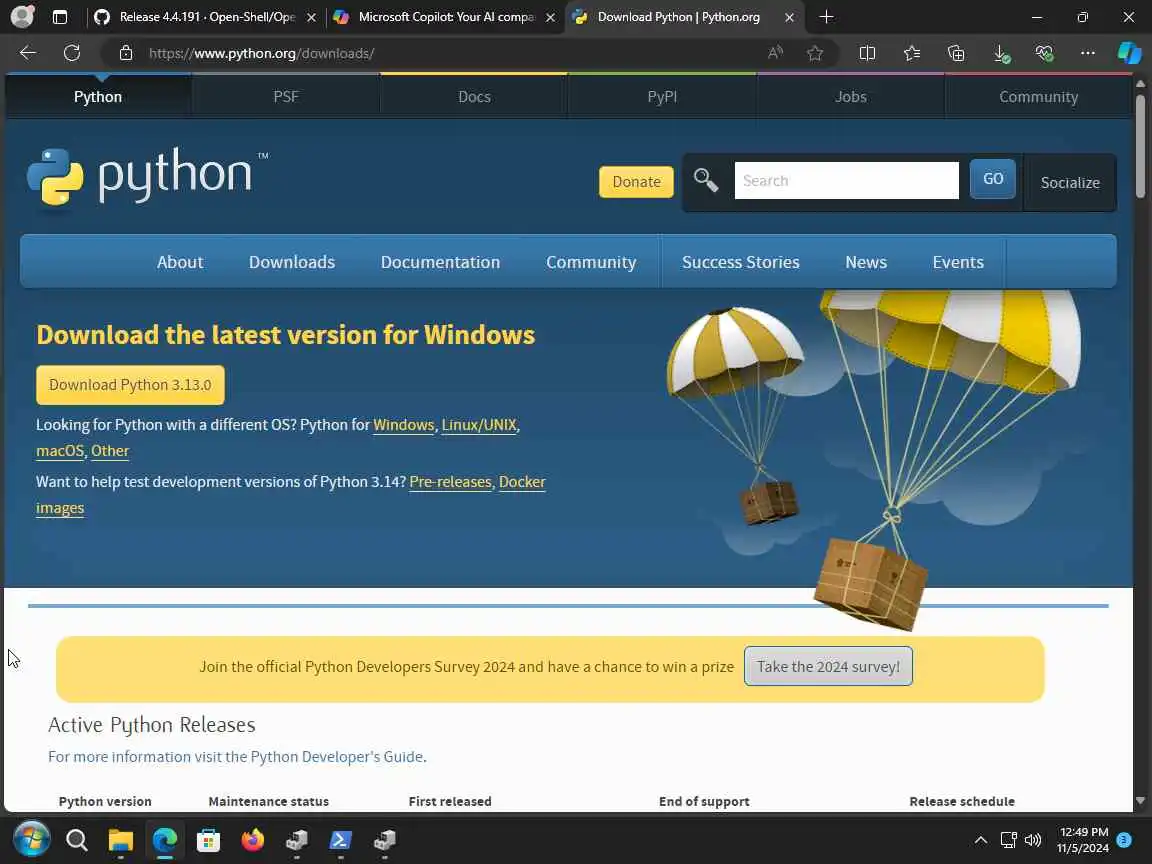Open taskbar search icon

click(x=76, y=839)
